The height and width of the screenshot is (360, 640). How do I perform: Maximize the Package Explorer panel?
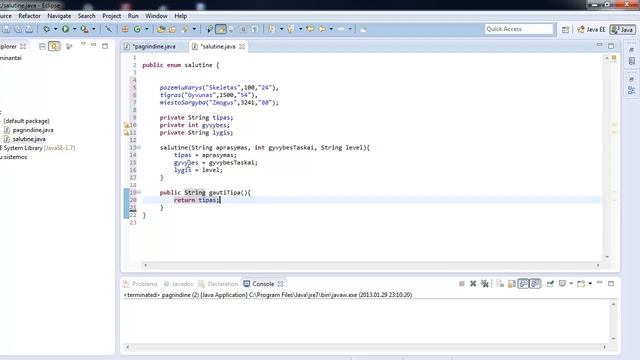[105, 46]
